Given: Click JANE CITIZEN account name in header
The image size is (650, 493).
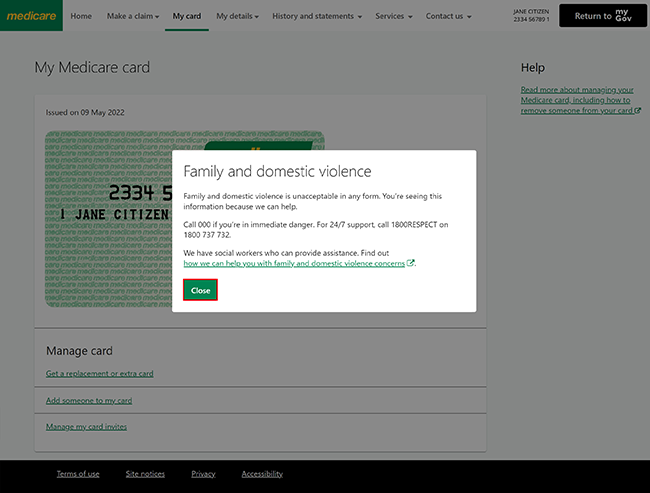Looking at the screenshot, I should pos(531,12).
